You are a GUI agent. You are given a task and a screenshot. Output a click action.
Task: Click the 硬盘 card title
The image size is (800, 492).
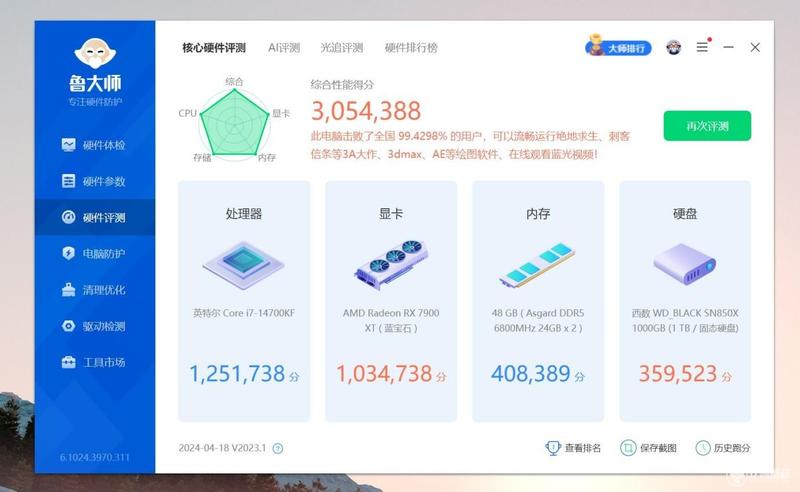point(685,213)
